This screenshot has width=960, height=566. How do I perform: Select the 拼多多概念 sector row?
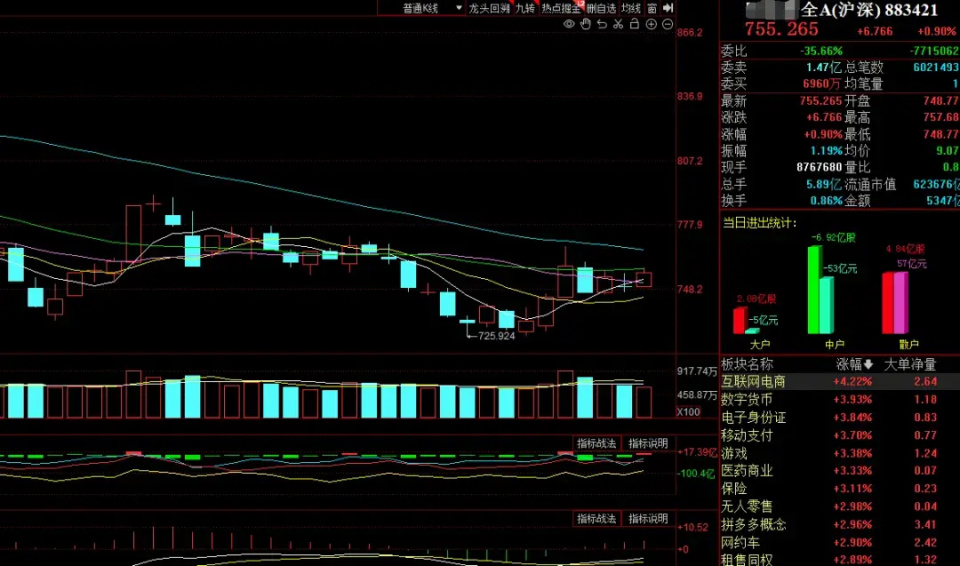point(840,525)
